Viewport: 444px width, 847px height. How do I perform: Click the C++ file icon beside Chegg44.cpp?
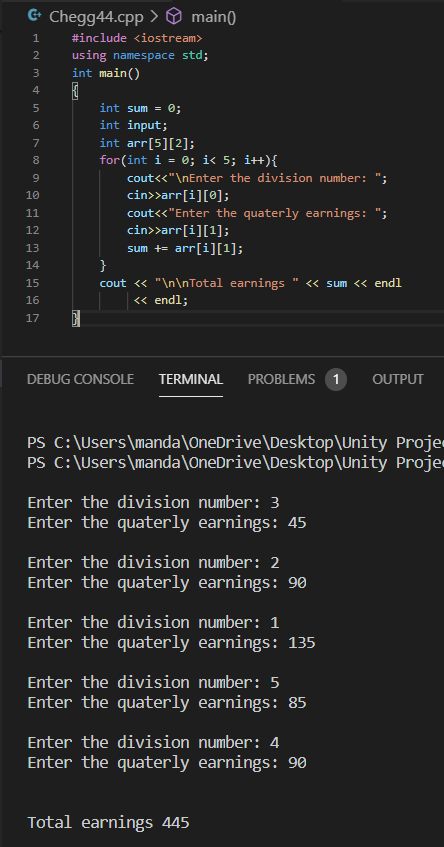pos(35,16)
